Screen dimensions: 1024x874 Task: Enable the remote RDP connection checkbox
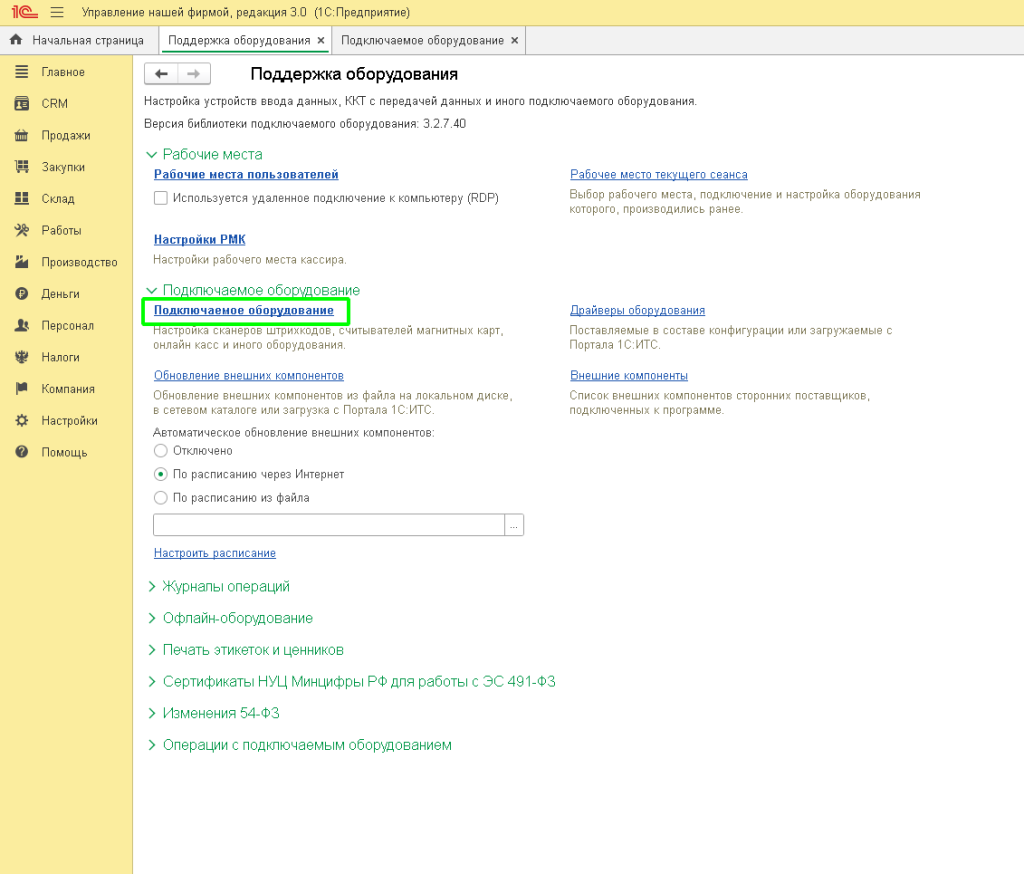pyautogui.click(x=161, y=198)
